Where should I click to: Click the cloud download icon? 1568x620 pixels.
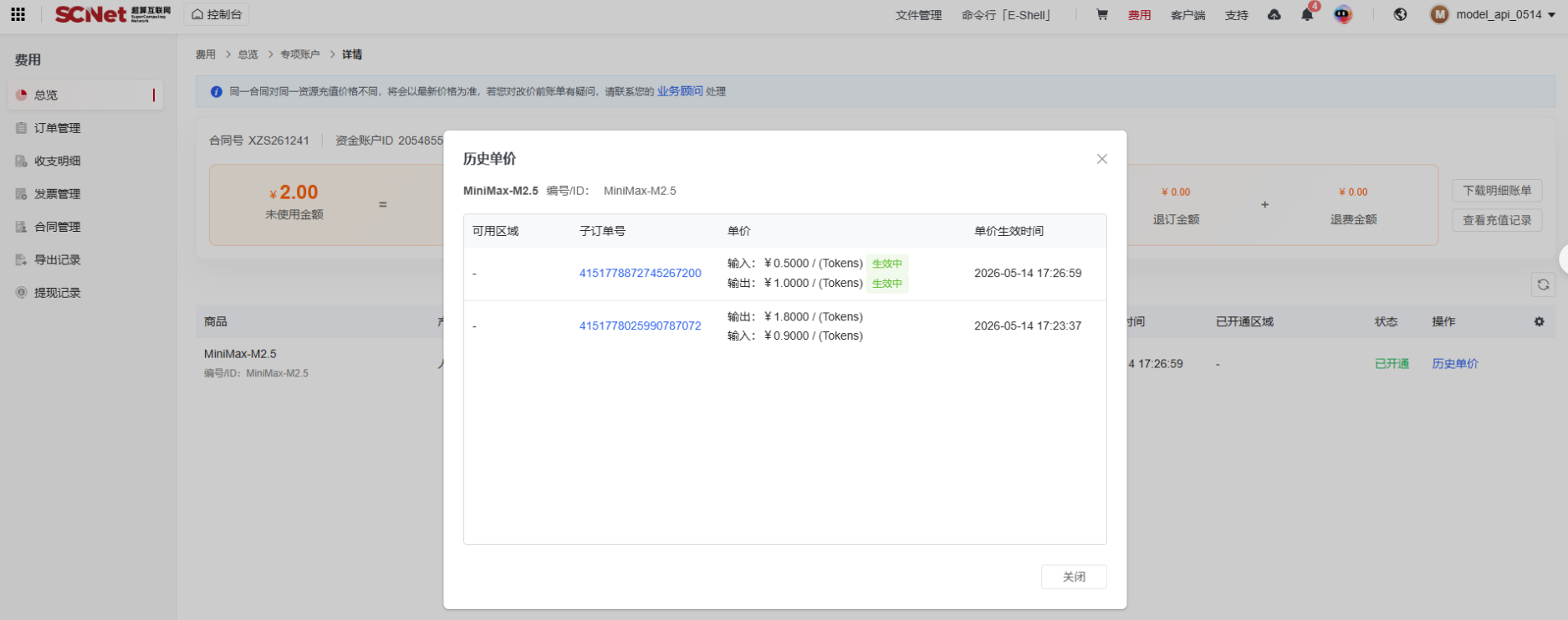[1274, 14]
